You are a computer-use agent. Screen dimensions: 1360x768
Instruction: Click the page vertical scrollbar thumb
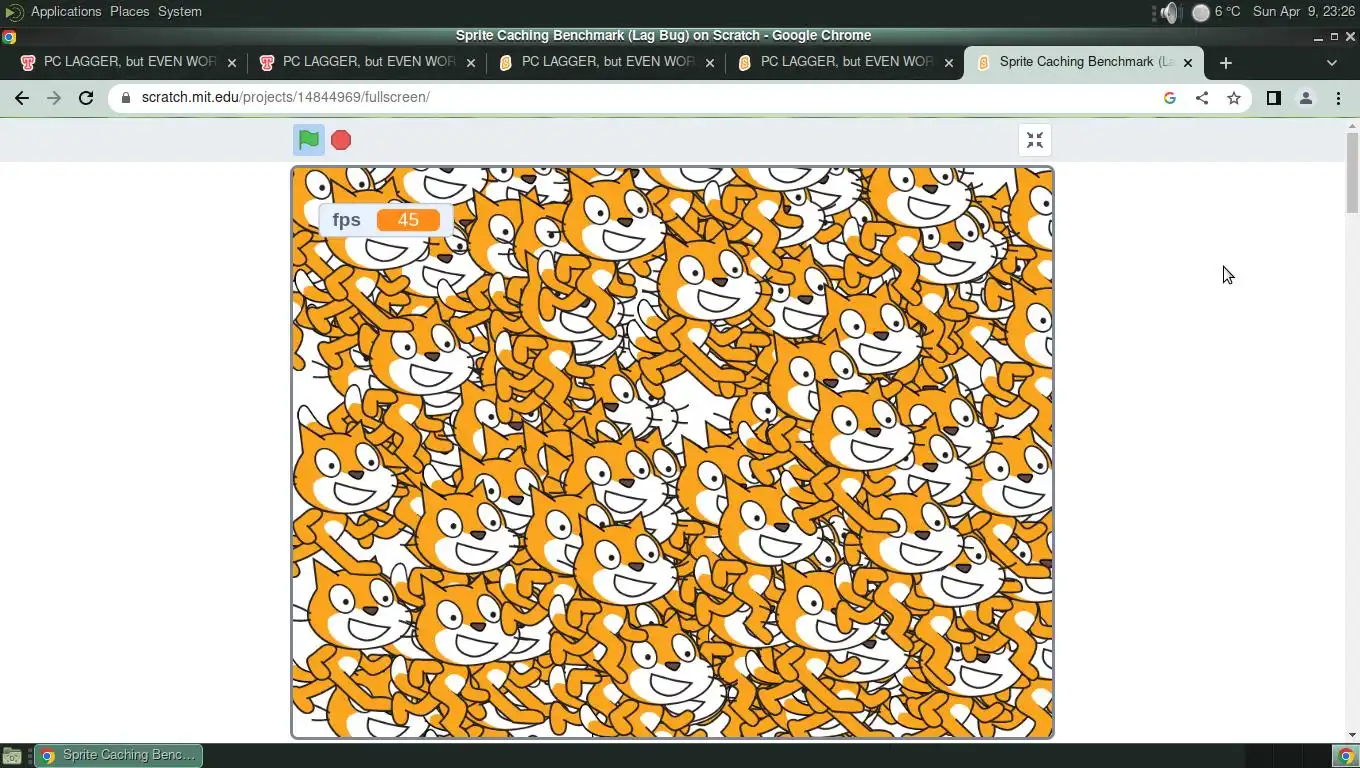tap(1352, 172)
